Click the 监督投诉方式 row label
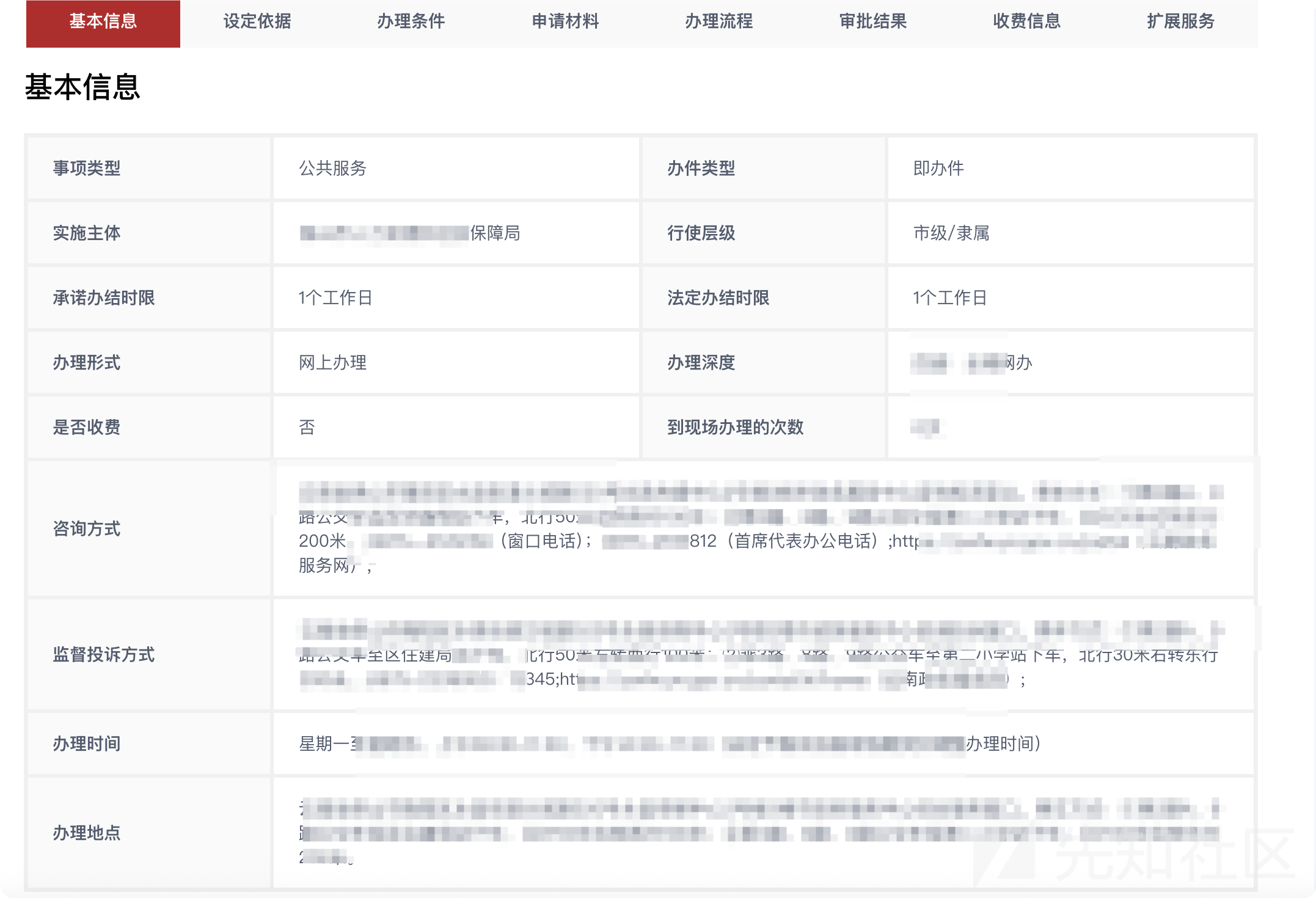The height and width of the screenshot is (898, 1316). pos(104,654)
